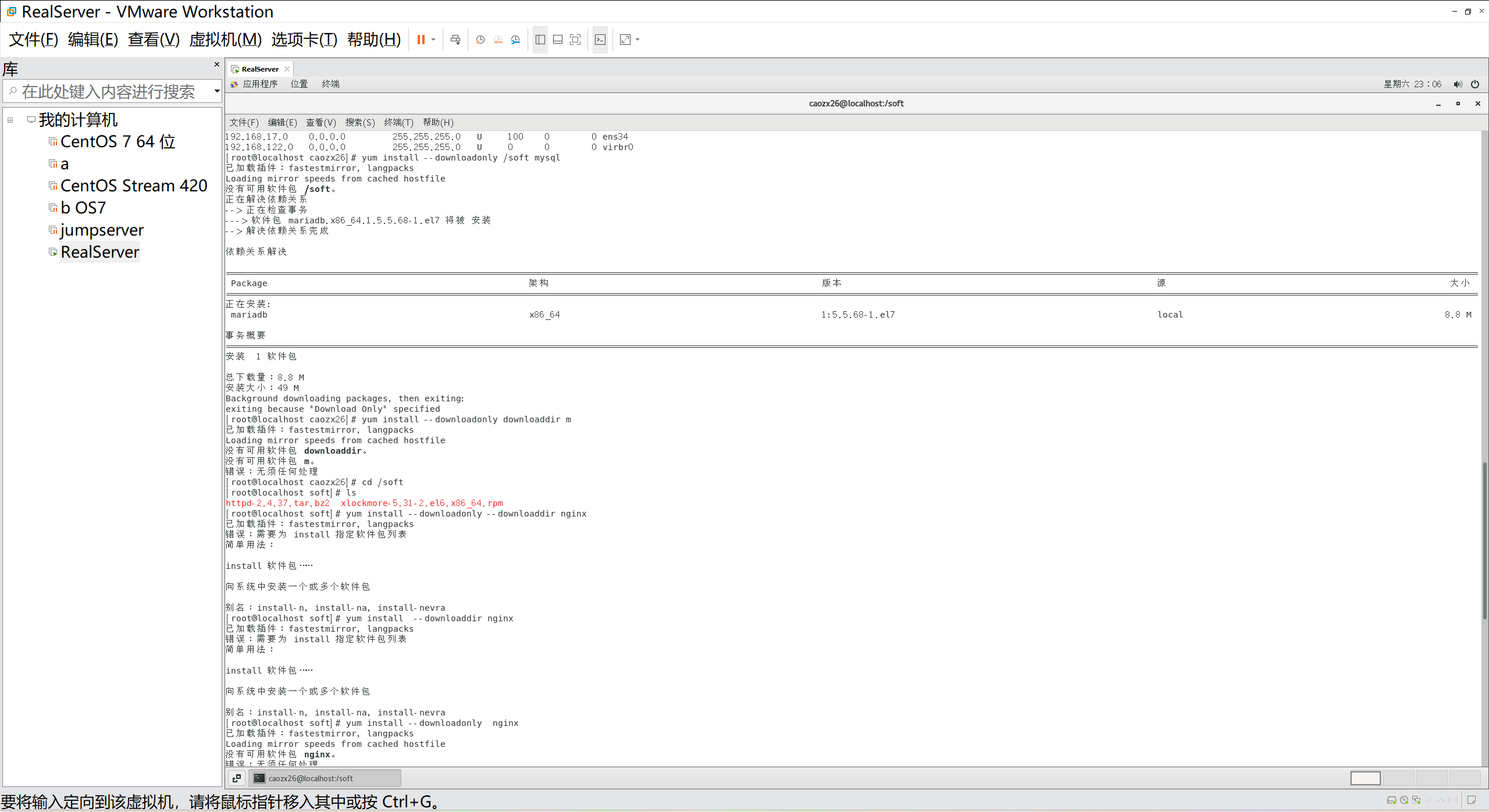Click the CD/DVD device status icon
This screenshot has width=1489, height=812.
[x=1404, y=800]
